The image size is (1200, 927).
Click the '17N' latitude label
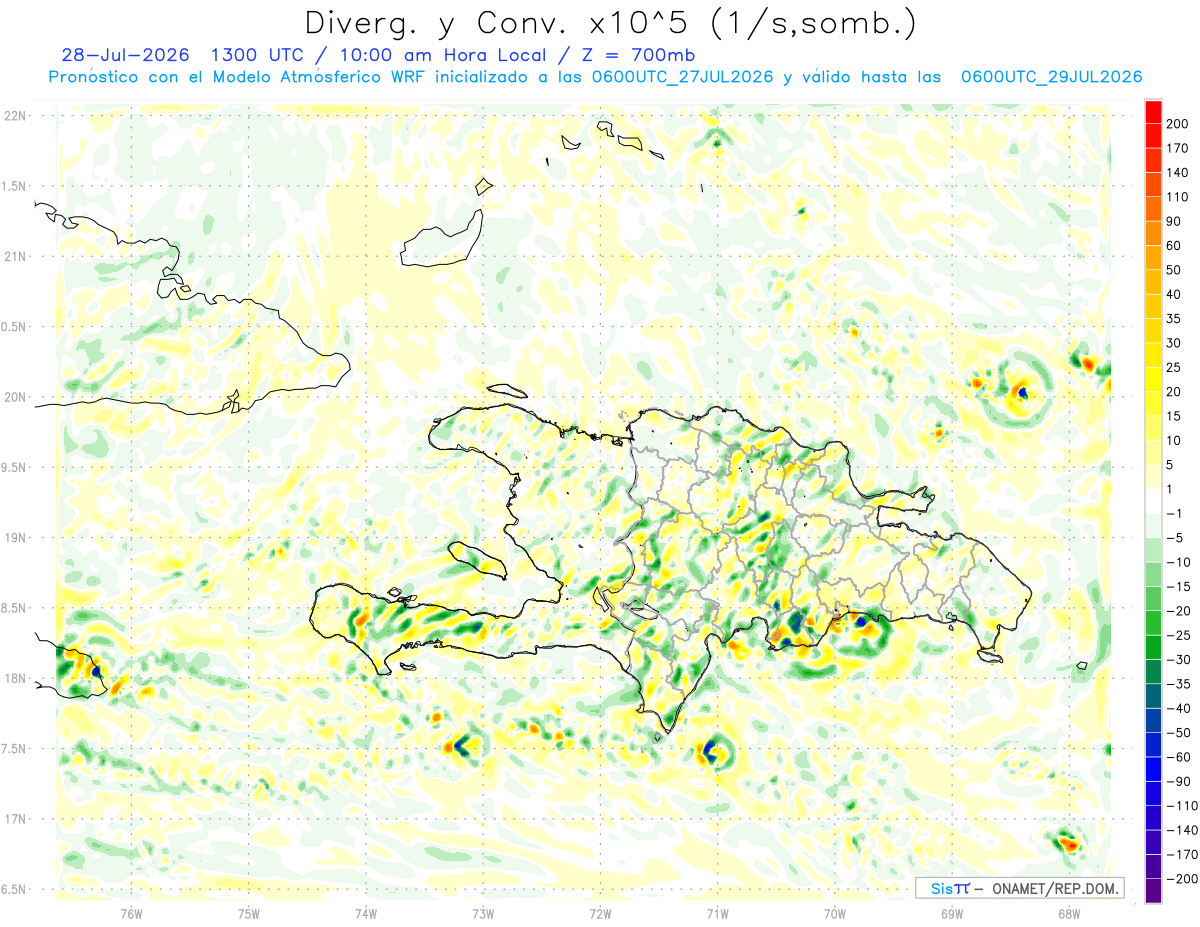coord(14,819)
